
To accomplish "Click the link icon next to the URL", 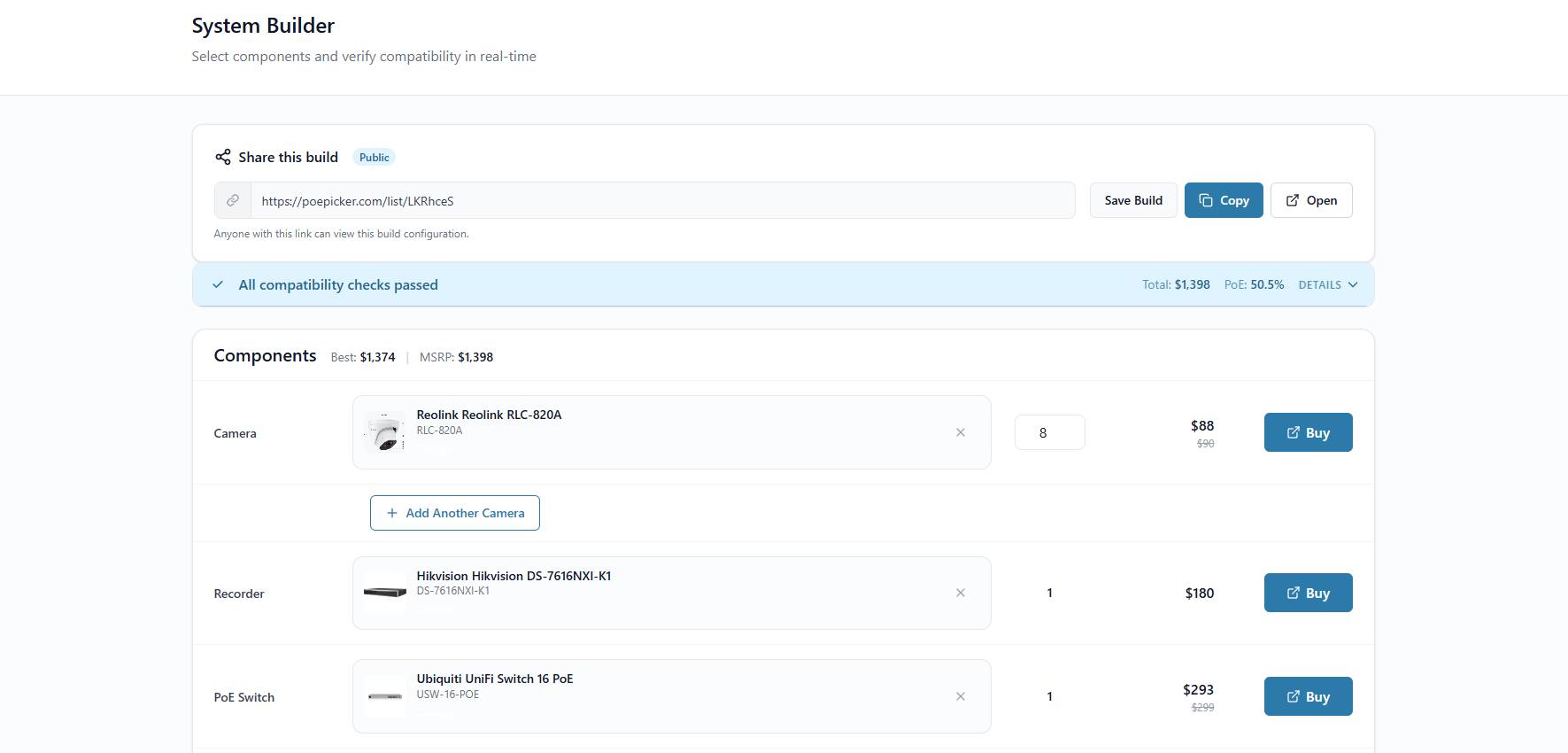I will (233, 201).
